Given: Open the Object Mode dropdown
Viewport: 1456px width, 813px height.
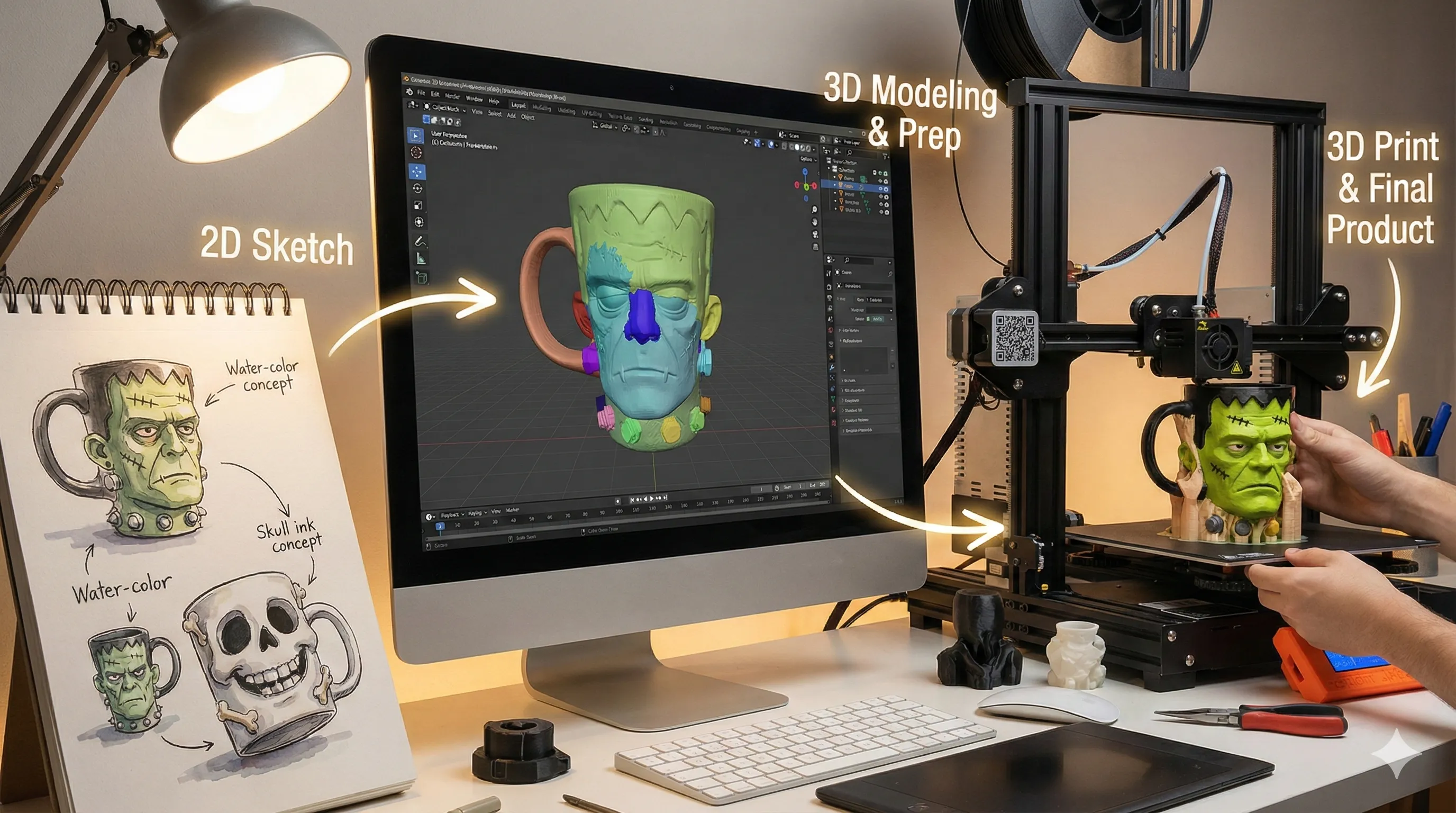Looking at the screenshot, I should tap(447, 108).
